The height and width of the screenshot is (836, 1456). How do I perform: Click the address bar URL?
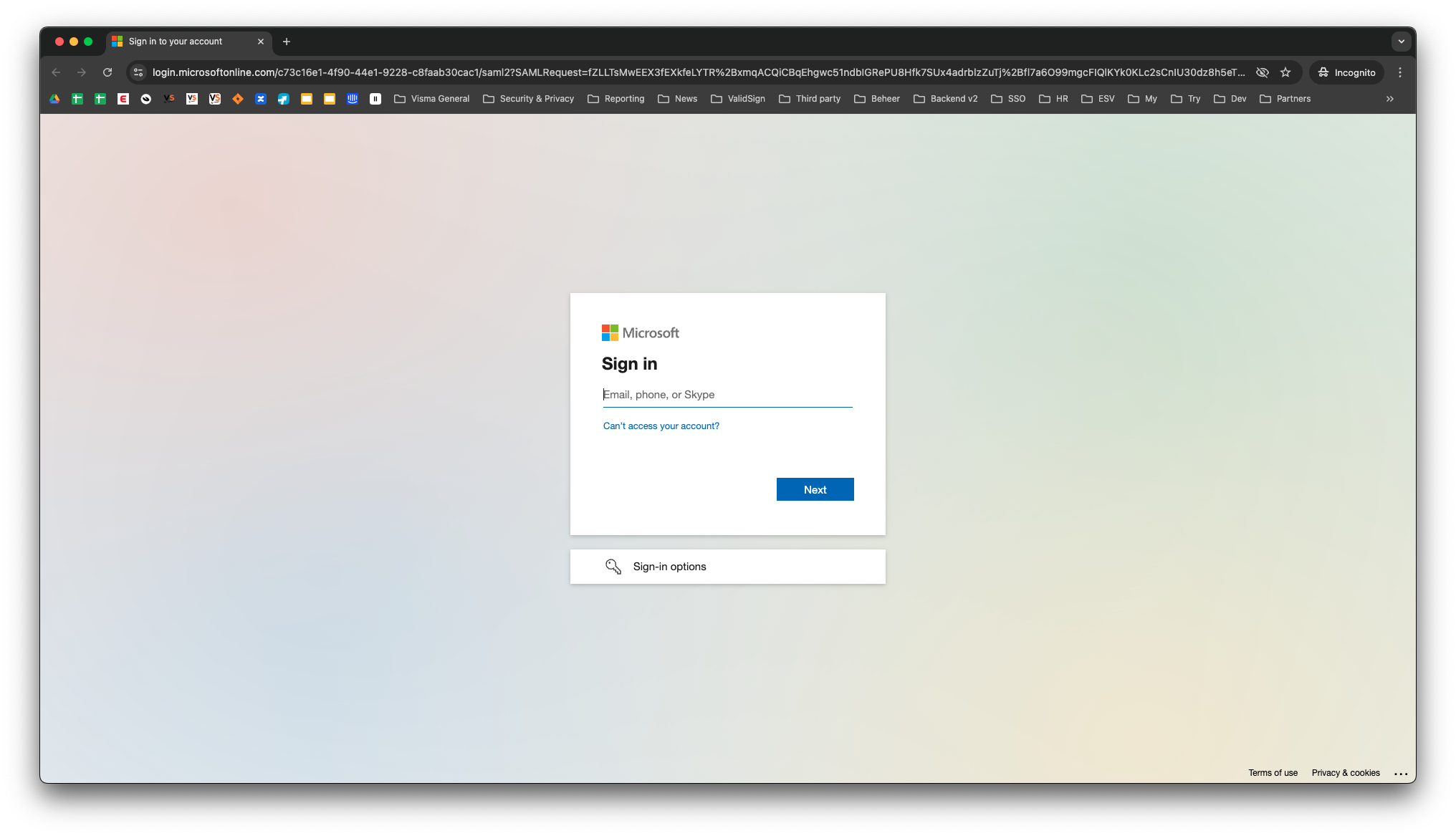click(699, 72)
